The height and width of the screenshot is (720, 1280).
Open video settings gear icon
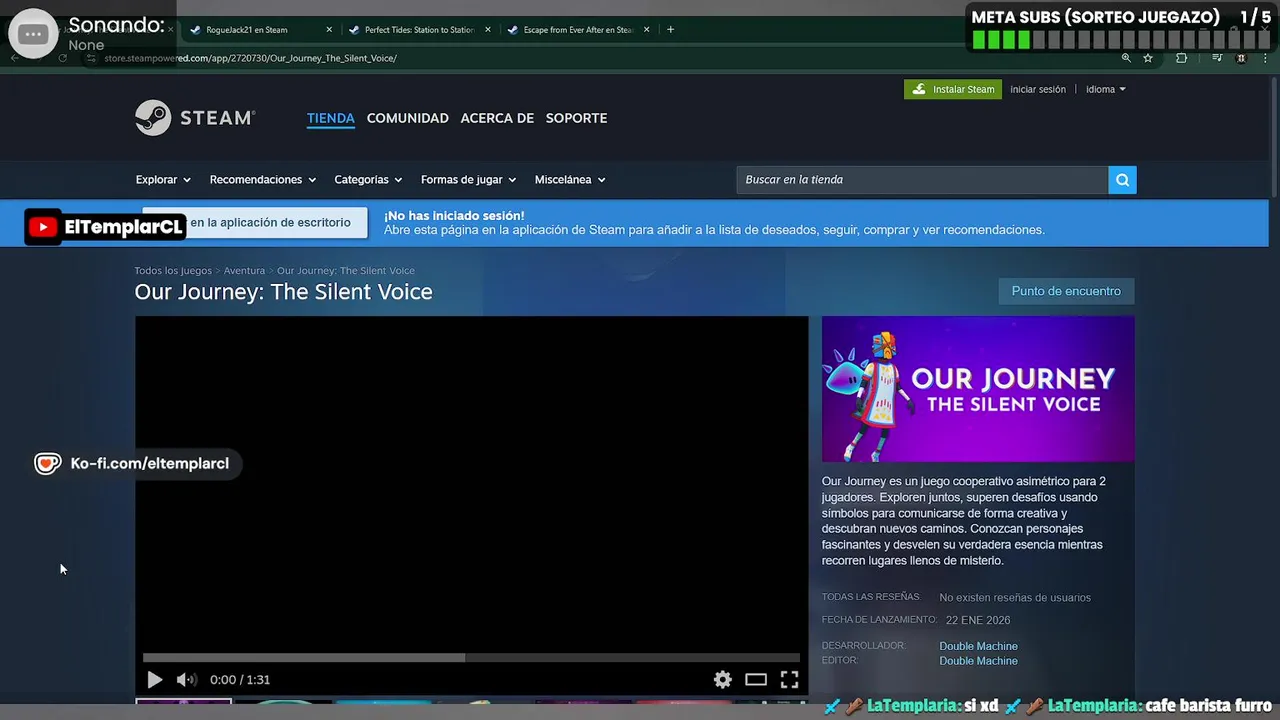pos(723,680)
